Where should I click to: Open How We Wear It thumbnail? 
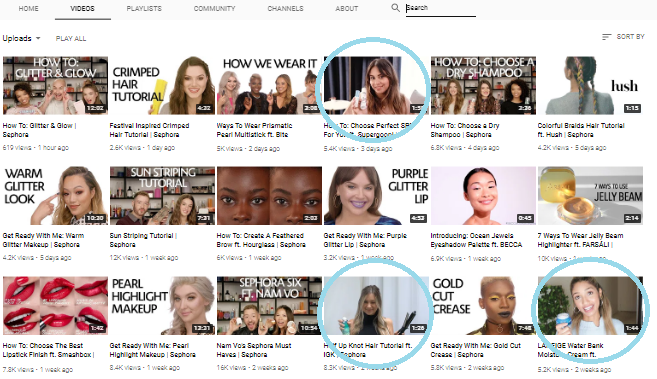pyautogui.click(x=269, y=85)
